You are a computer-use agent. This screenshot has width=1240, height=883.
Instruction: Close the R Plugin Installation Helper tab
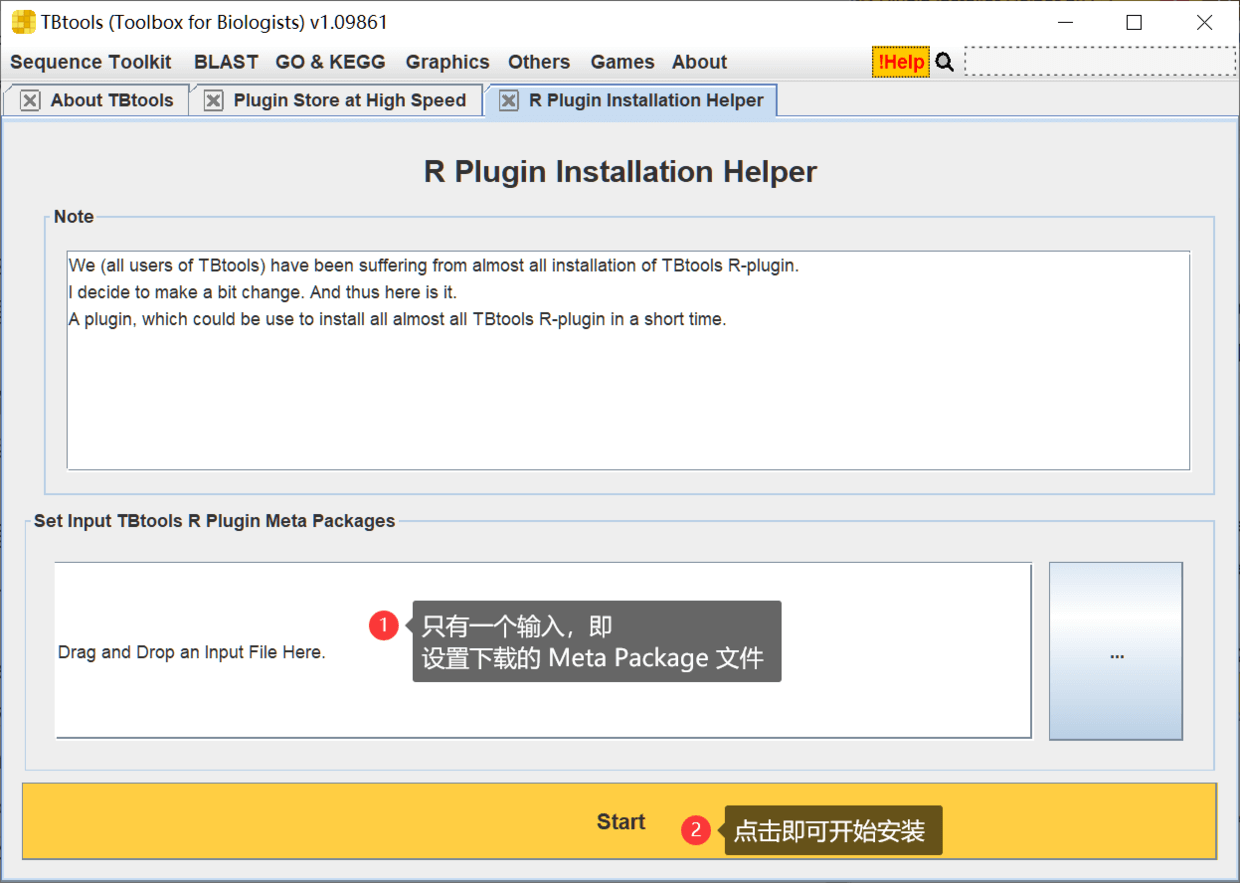[x=509, y=101]
